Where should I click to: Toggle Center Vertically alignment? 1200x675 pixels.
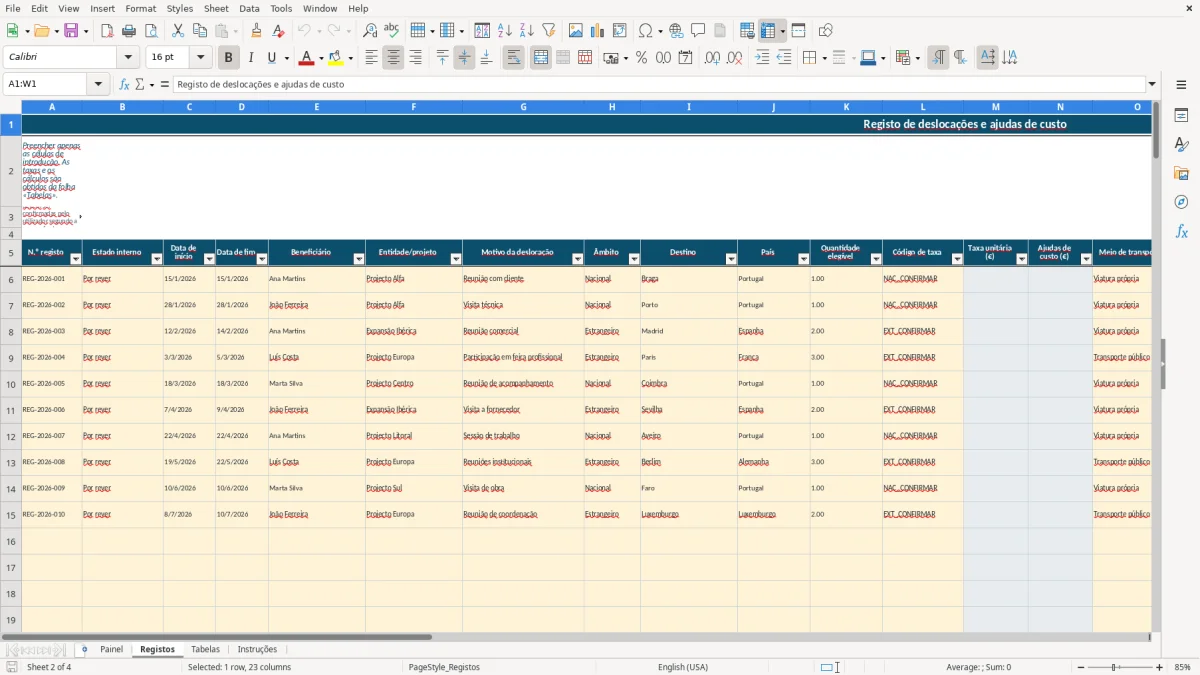(x=464, y=58)
